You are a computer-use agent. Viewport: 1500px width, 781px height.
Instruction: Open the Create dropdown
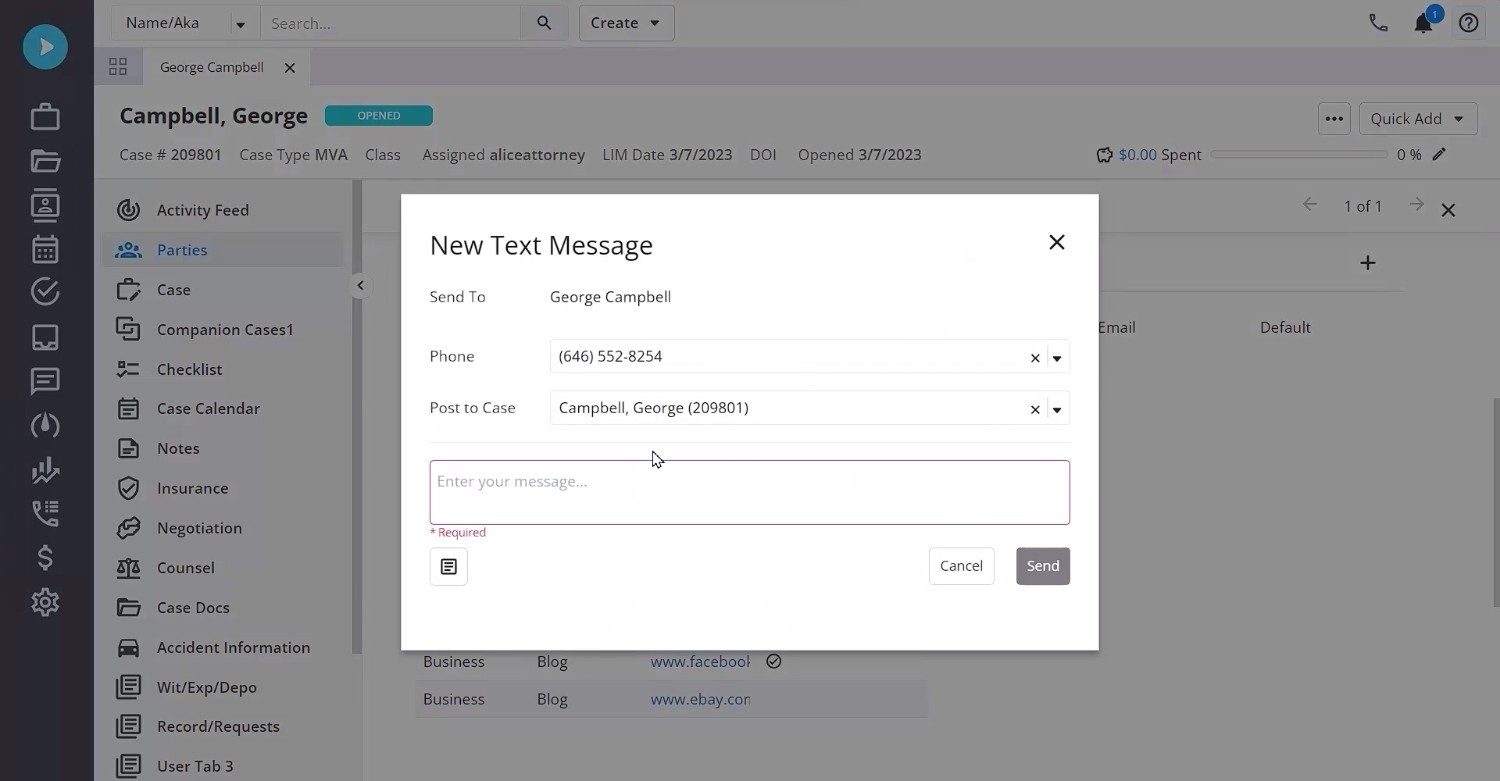click(625, 22)
